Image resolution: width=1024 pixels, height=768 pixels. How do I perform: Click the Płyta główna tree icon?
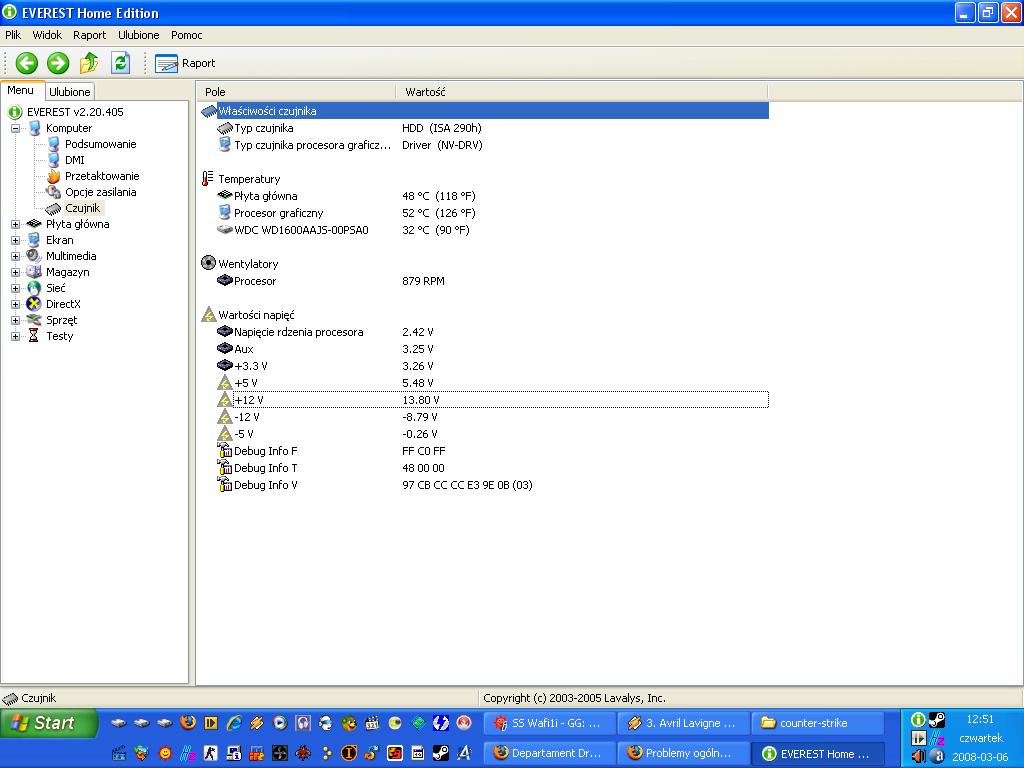pyautogui.click(x=34, y=224)
